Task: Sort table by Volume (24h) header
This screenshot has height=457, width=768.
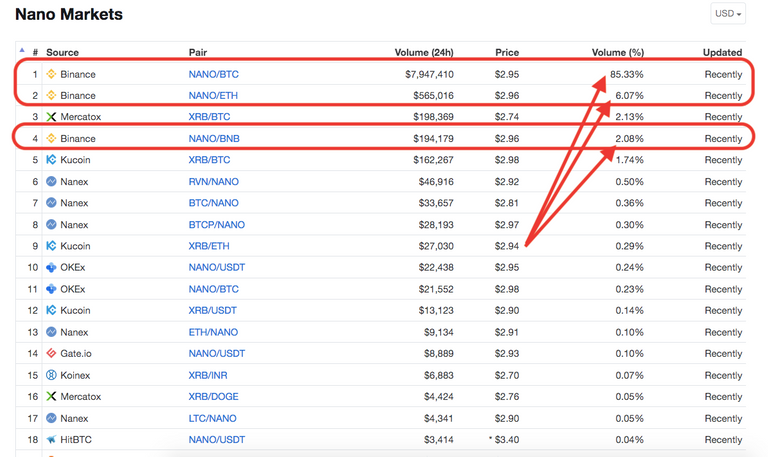Action: pos(424,52)
